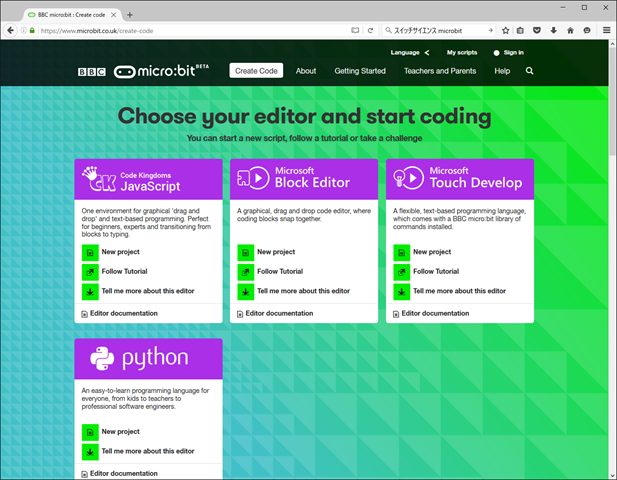617x480 pixels.
Task: Click the site search magnifier icon
Action: coord(529,71)
